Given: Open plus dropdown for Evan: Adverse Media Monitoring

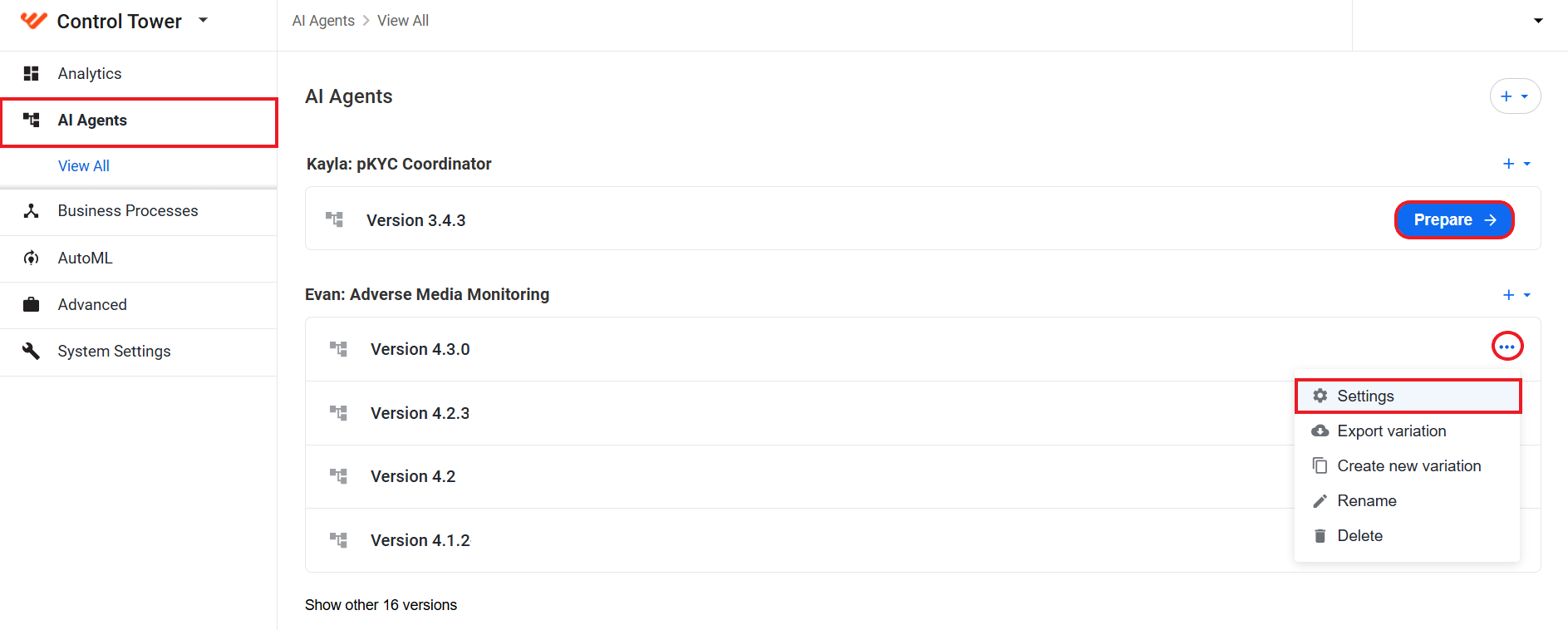Looking at the screenshot, I should (x=1516, y=295).
